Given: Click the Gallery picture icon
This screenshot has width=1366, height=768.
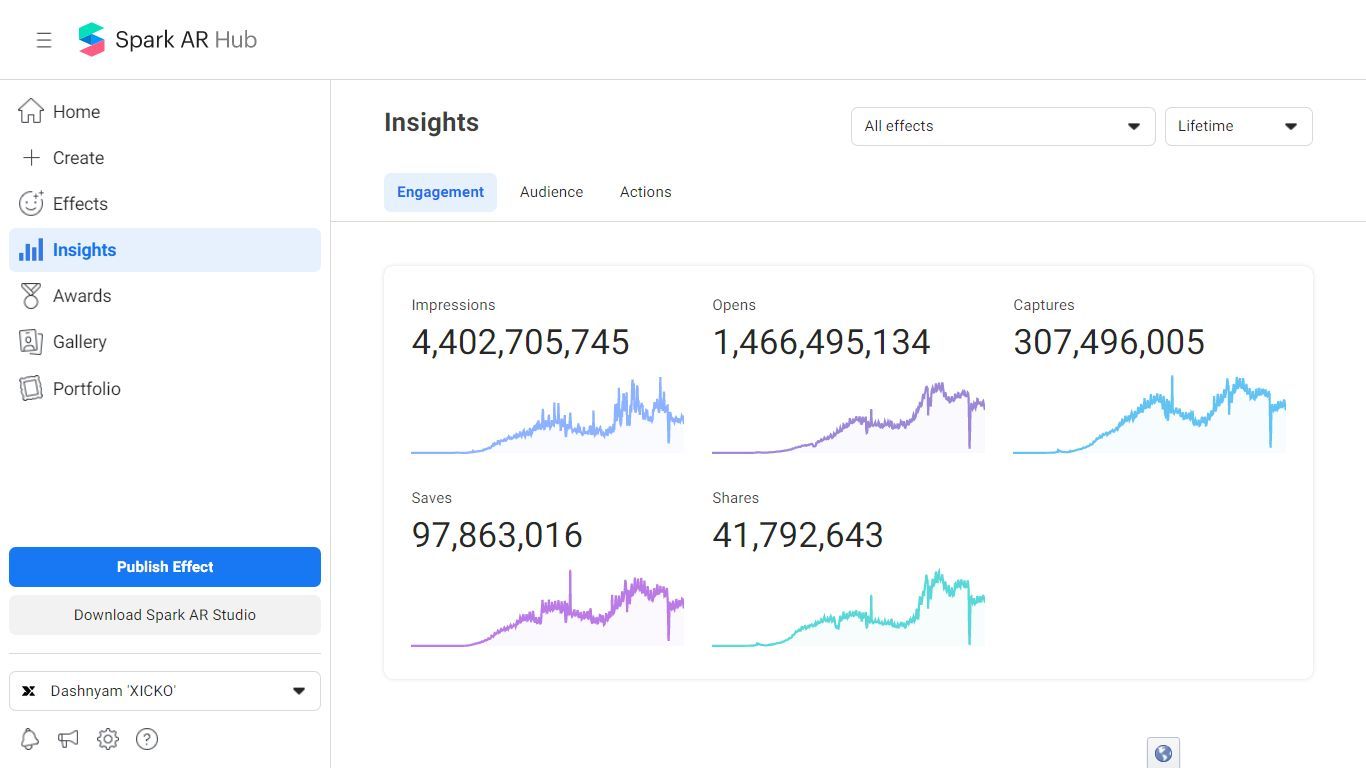Looking at the screenshot, I should coord(31,342).
